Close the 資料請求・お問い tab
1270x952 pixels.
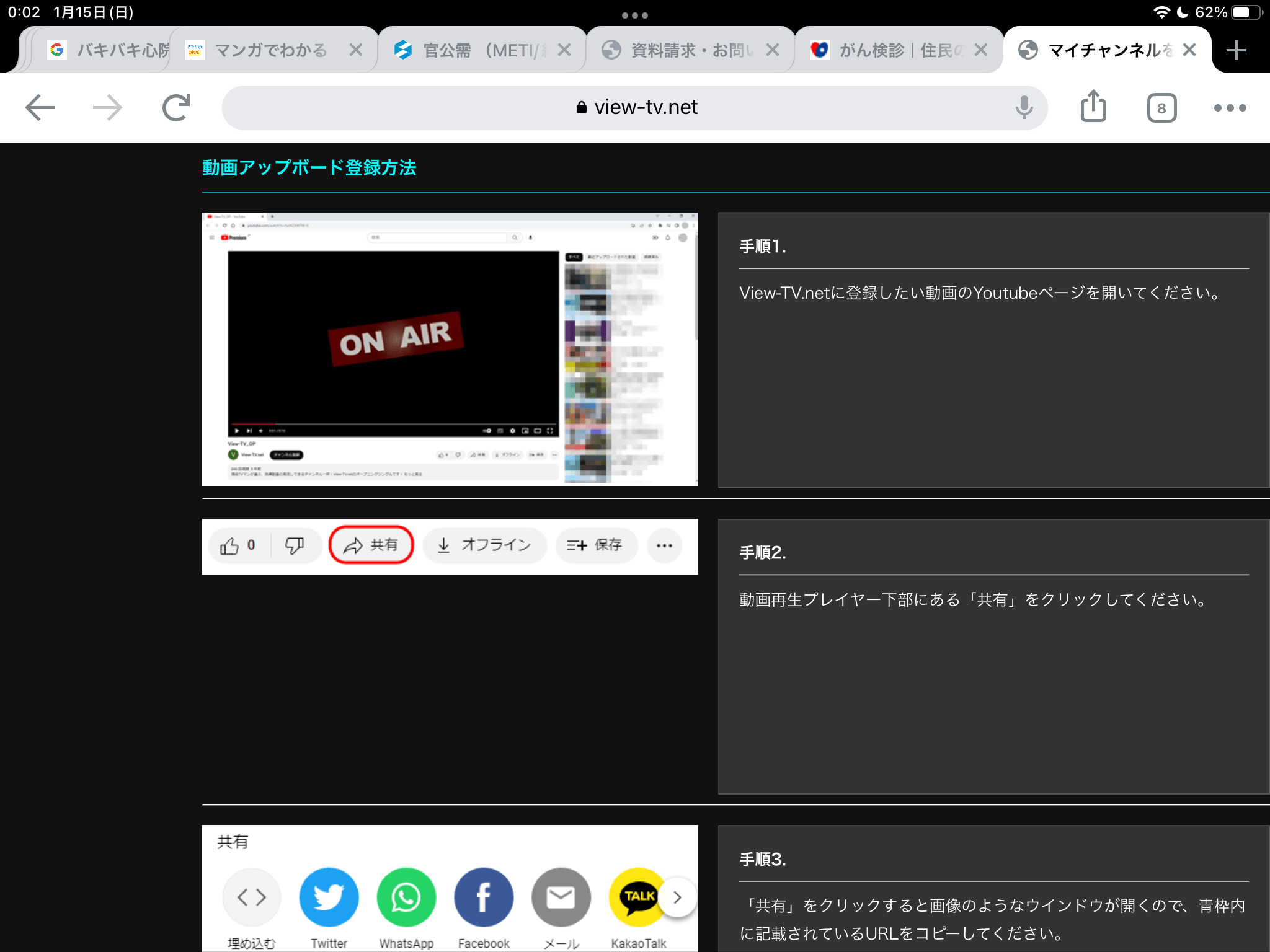pyautogui.click(x=772, y=50)
